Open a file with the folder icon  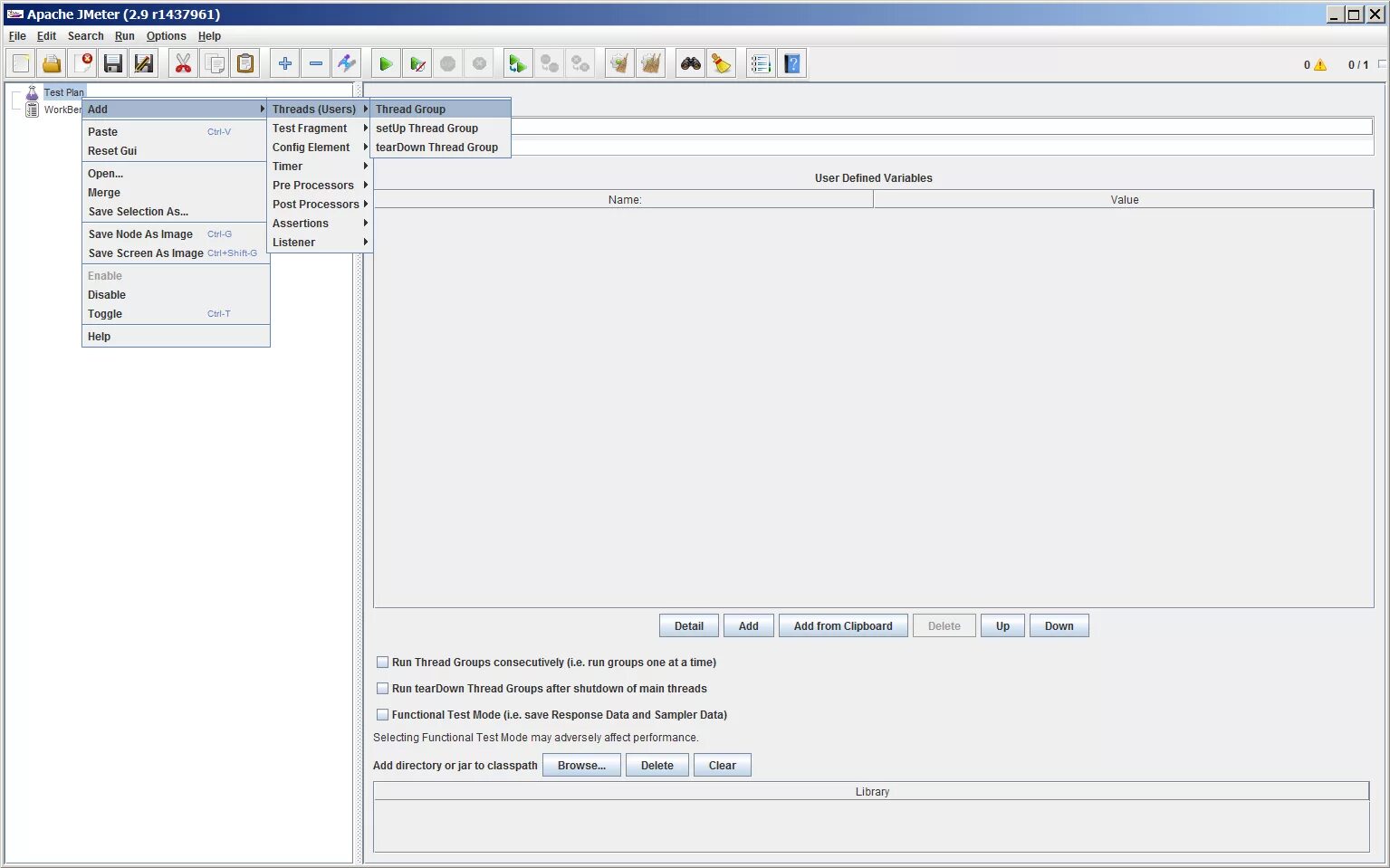point(52,63)
